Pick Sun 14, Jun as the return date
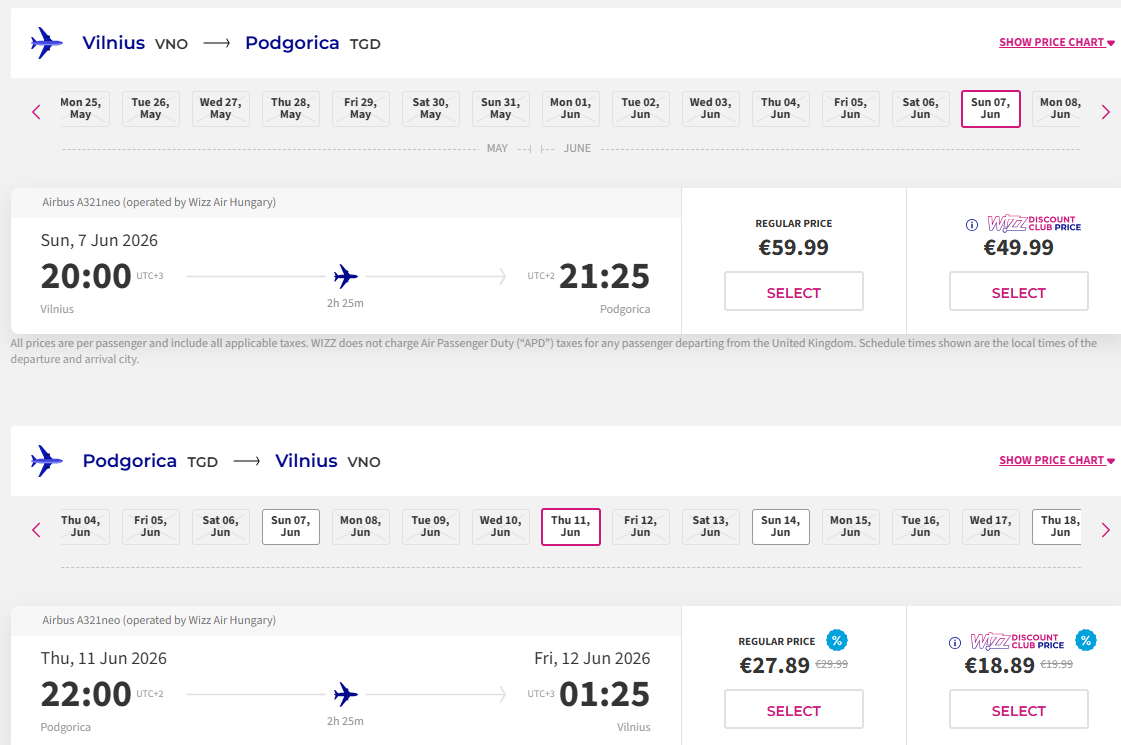 pos(781,527)
